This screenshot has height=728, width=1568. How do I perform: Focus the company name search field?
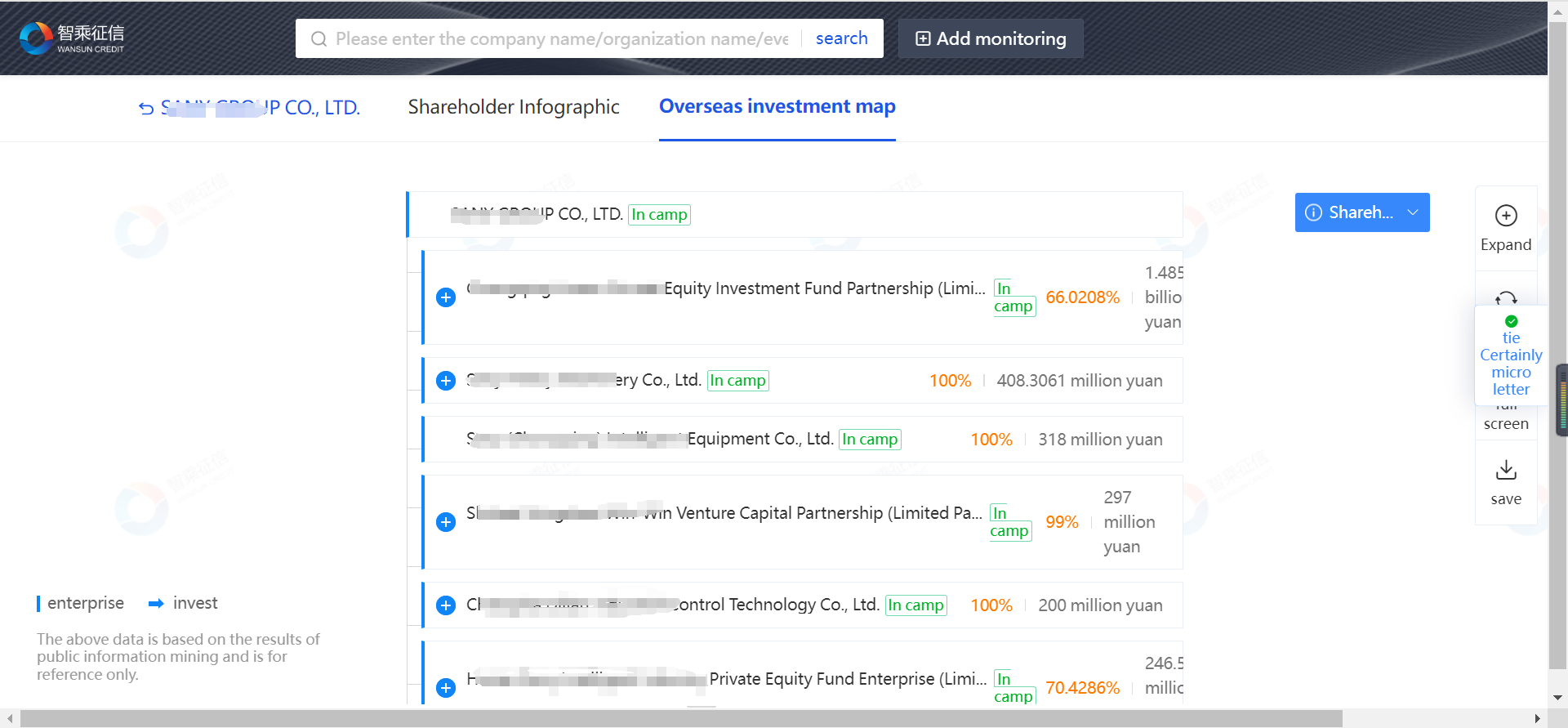pos(562,38)
